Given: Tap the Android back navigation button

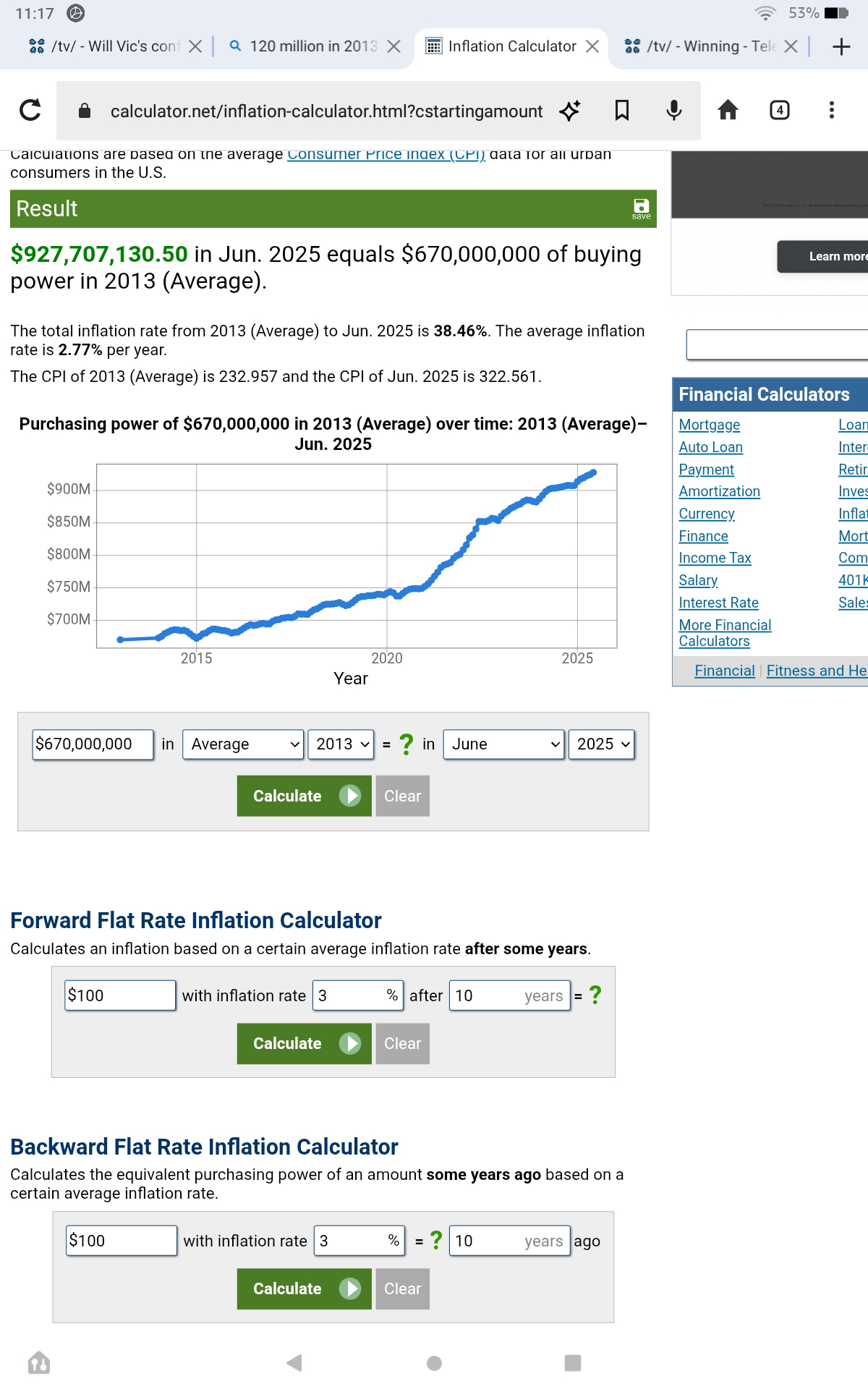Looking at the screenshot, I should tap(294, 1363).
